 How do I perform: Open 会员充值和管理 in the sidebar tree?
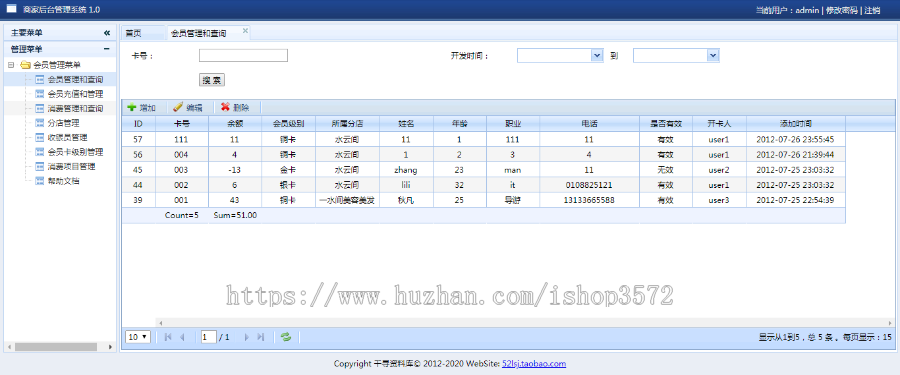point(75,94)
